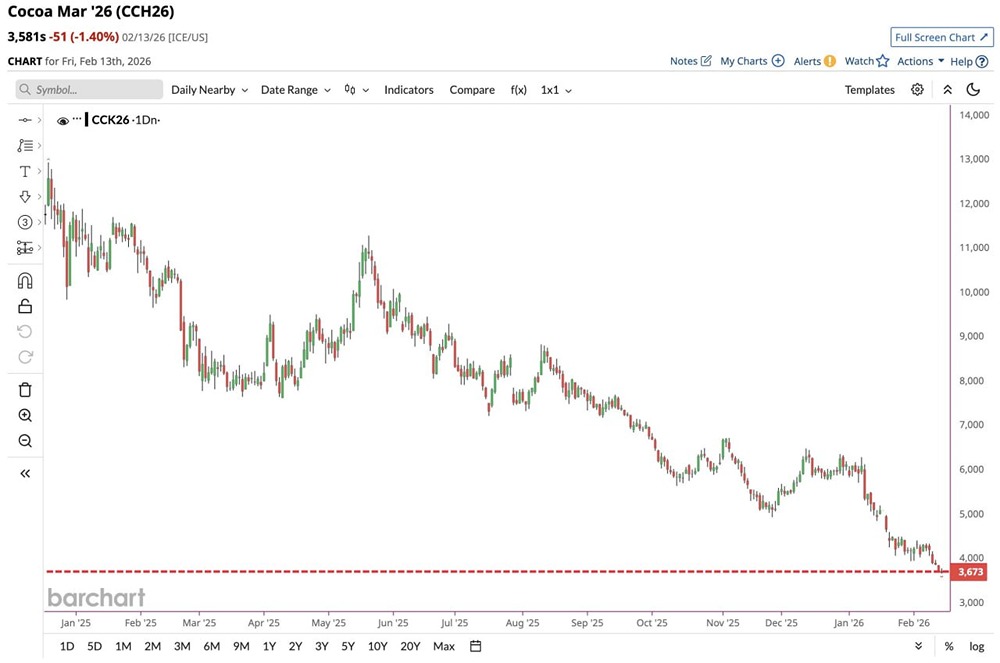Viewport: 1000px width, 663px height.
Task: Open the Compare menu
Action: click(x=472, y=90)
